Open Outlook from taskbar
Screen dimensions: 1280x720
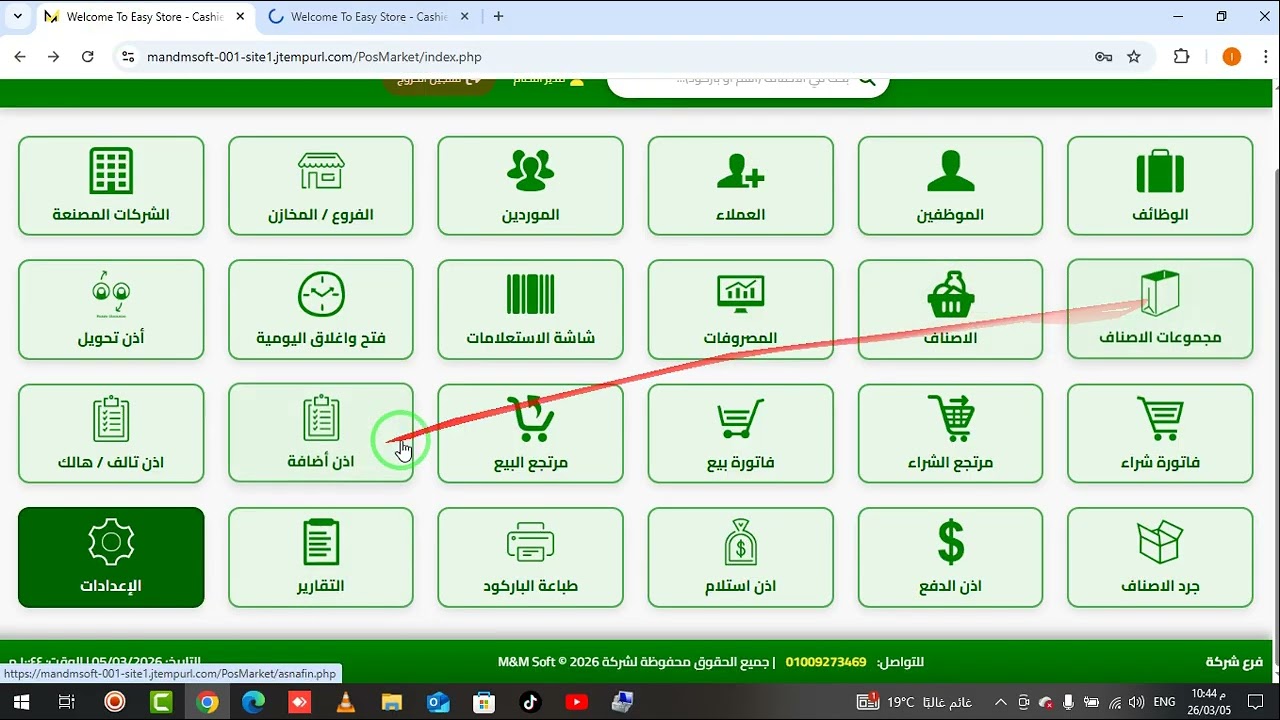(438, 702)
